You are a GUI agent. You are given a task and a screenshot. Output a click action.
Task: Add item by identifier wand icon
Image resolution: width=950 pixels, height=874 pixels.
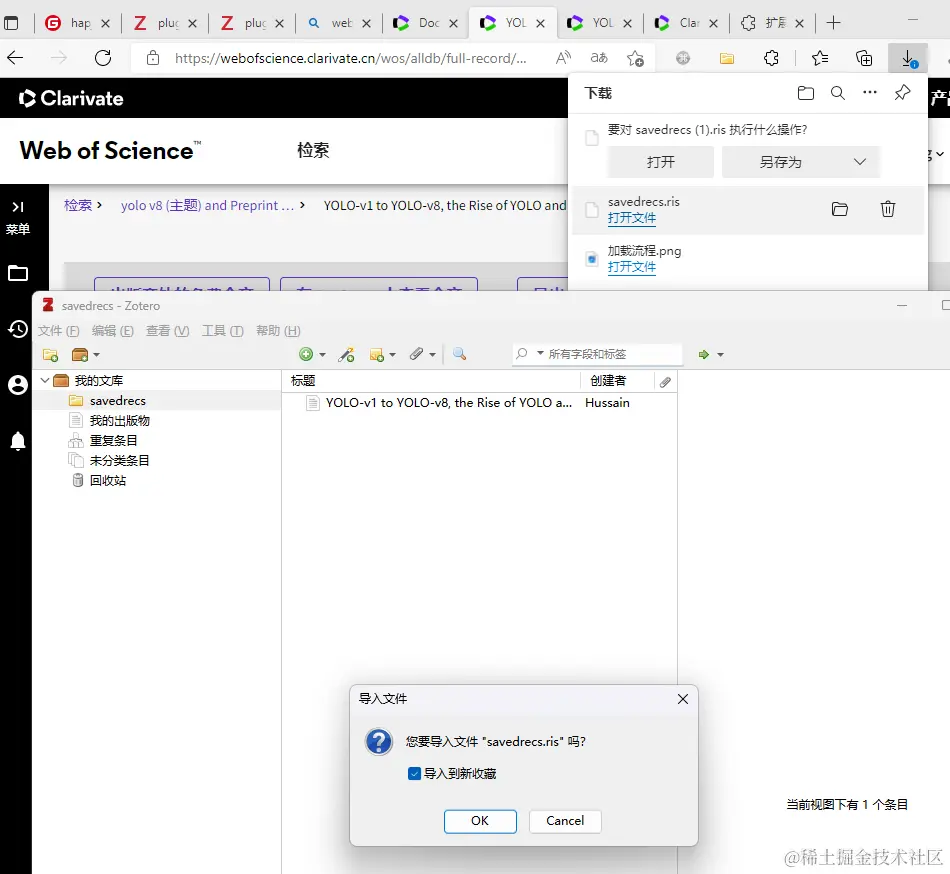coord(347,354)
